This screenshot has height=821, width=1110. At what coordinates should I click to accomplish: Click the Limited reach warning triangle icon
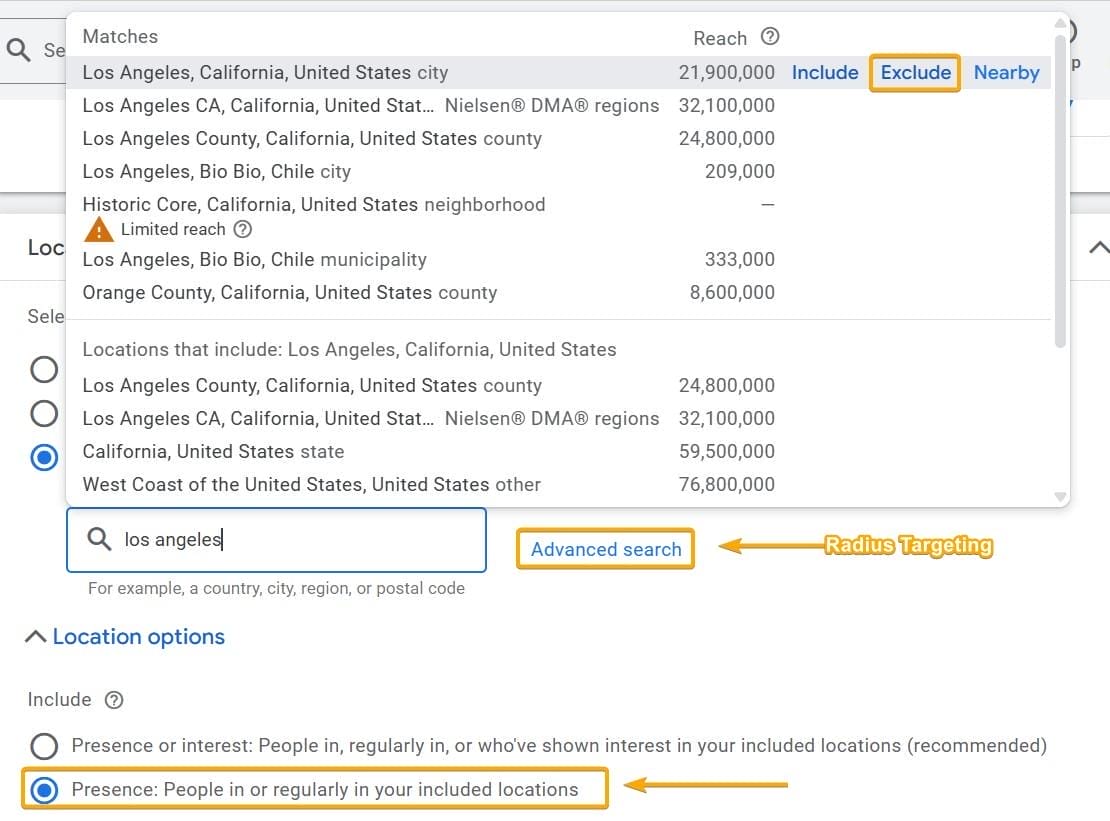coord(99,230)
